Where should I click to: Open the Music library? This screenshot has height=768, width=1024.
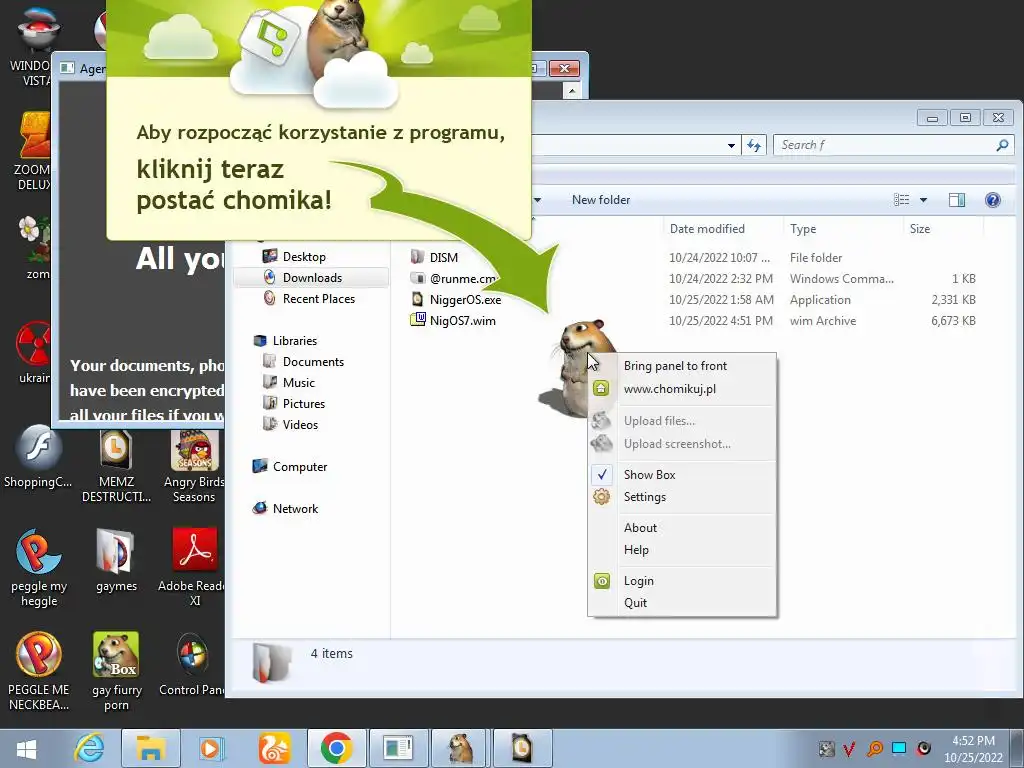[x=298, y=383]
